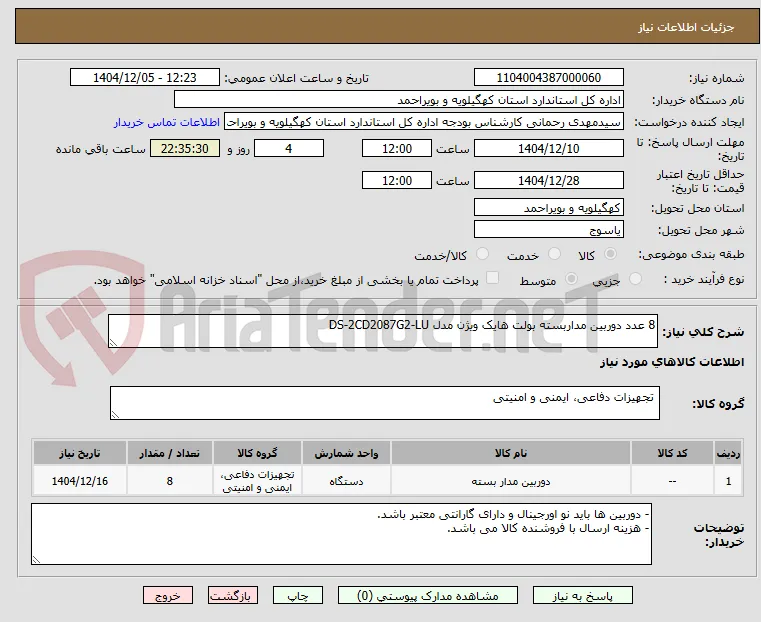Open اطلاعات تماس خریدار link
The image size is (761, 622).
pyautogui.click(x=167, y=122)
